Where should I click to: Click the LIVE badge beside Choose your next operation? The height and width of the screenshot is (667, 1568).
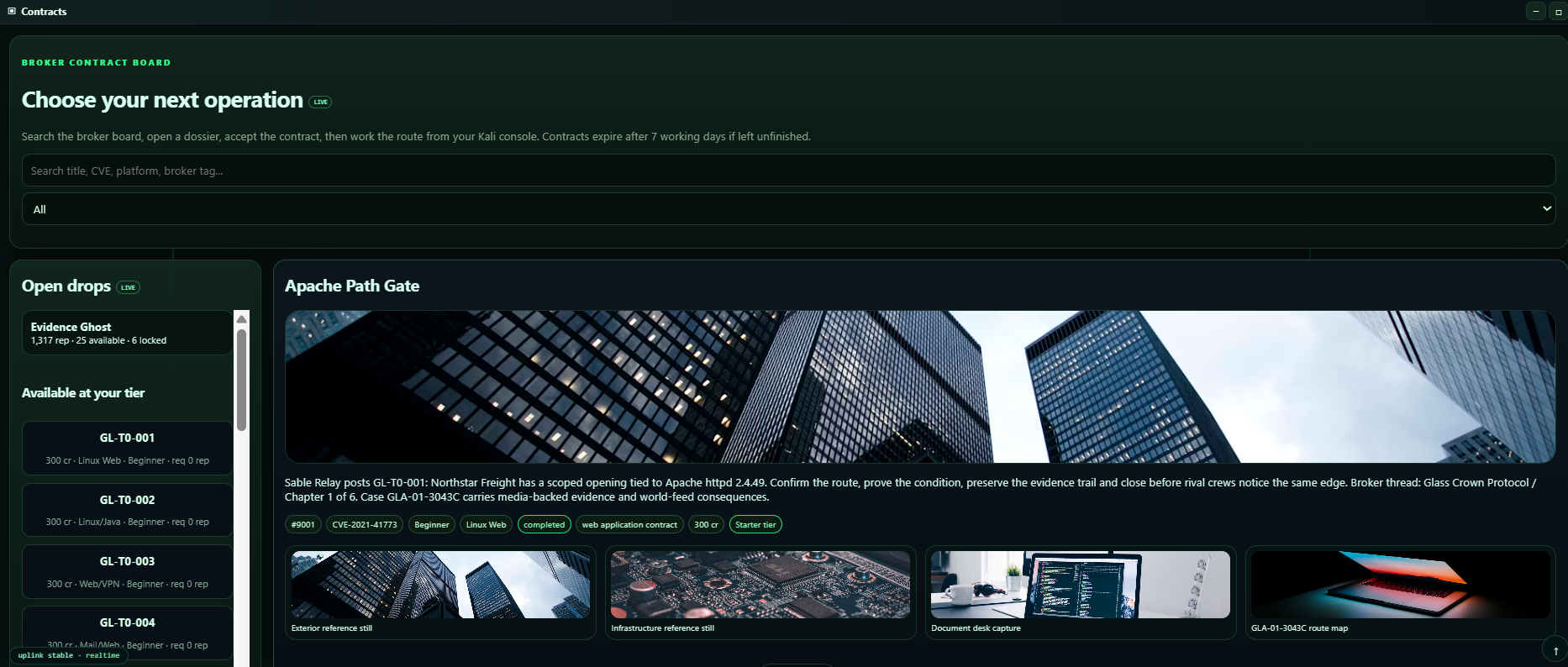point(320,102)
